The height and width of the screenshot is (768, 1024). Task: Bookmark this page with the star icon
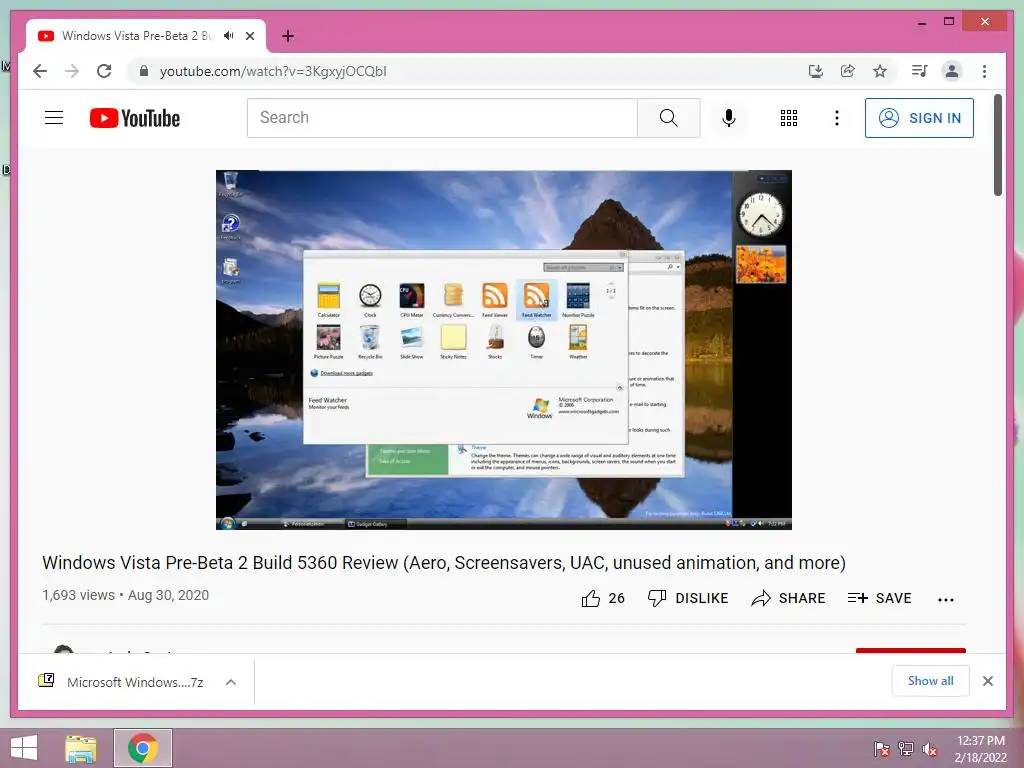[x=880, y=71]
